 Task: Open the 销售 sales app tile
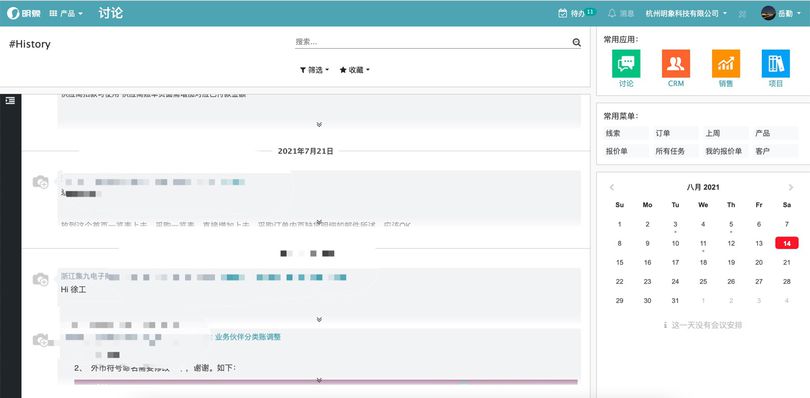click(726, 68)
